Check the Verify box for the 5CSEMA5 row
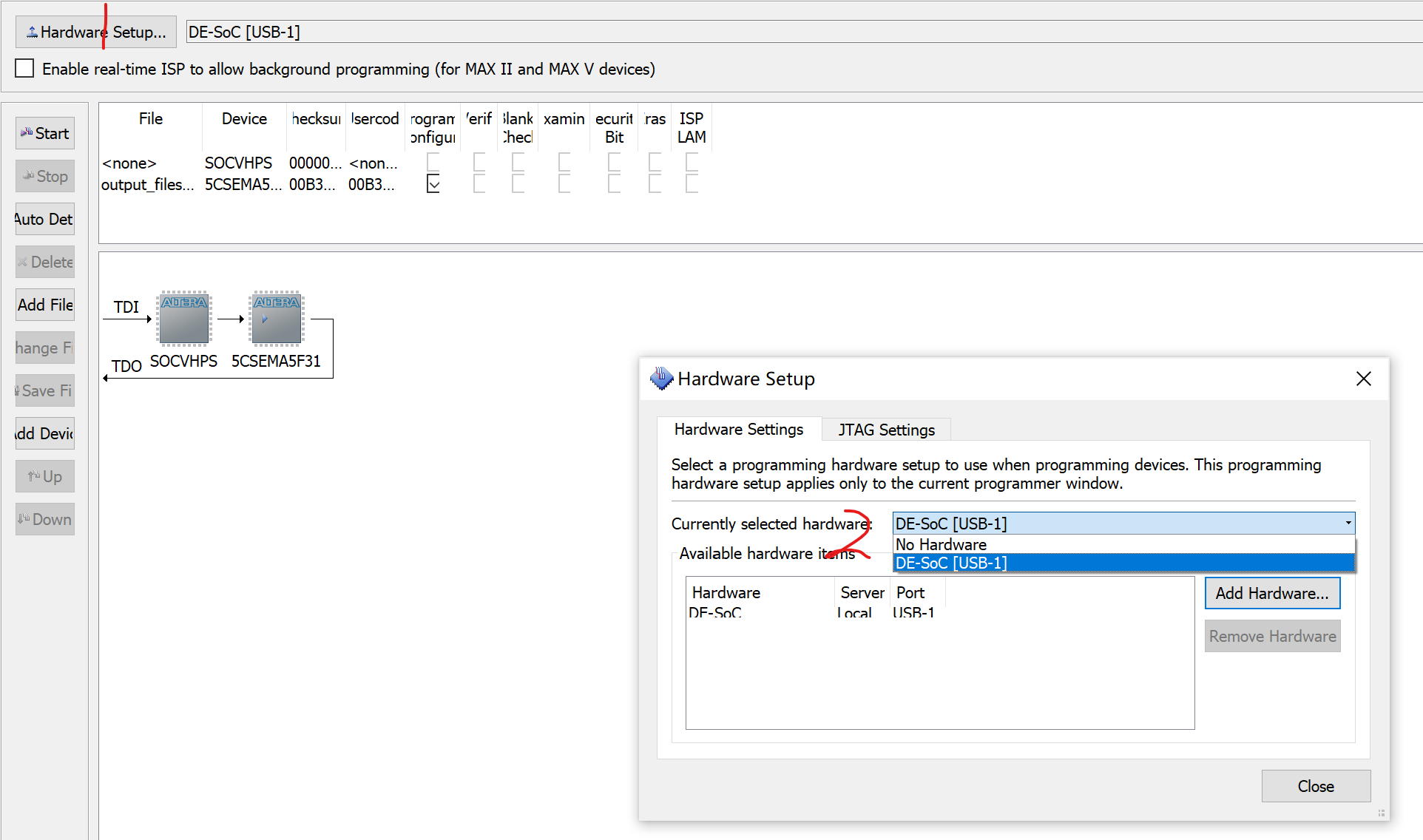This screenshot has width=1423, height=840. point(479,184)
